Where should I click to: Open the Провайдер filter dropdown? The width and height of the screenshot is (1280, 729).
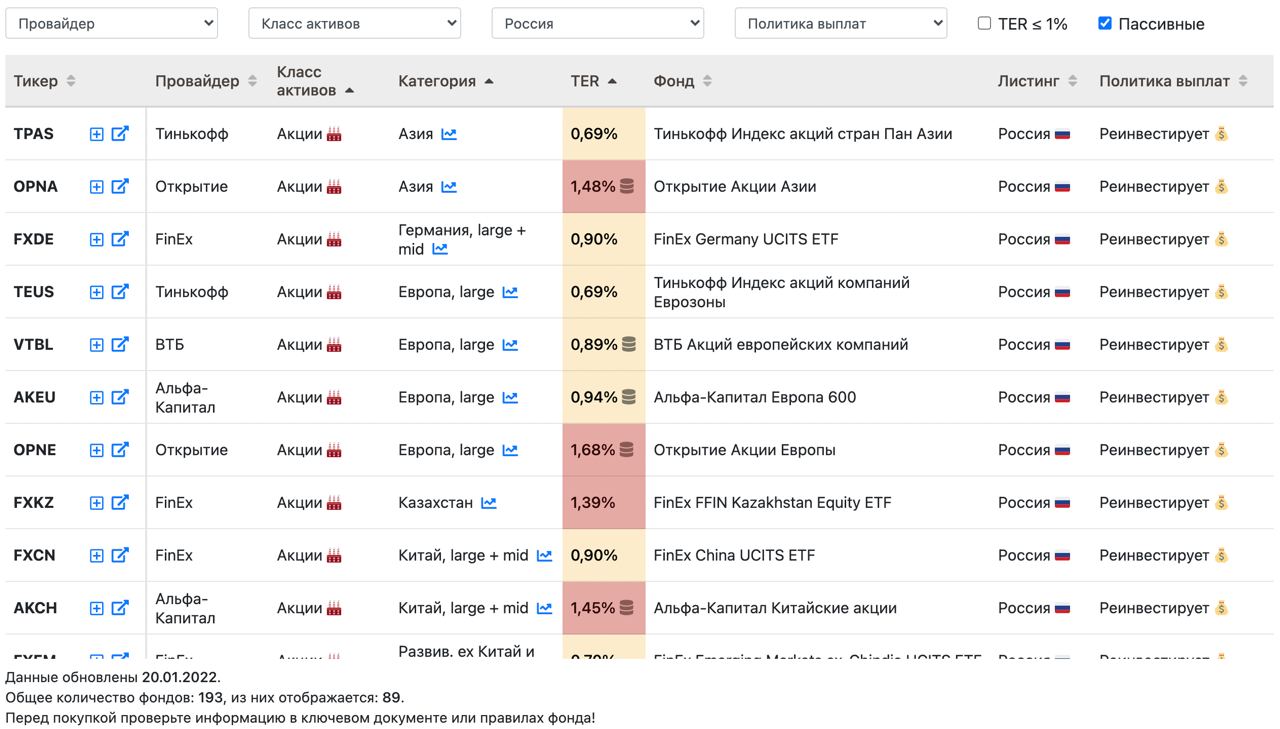pos(112,23)
